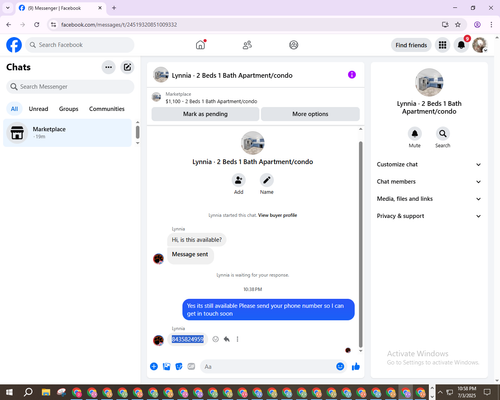Choose a GIF from the composer
The width and height of the screenshot is (500, 400).
tap(191, 367)
